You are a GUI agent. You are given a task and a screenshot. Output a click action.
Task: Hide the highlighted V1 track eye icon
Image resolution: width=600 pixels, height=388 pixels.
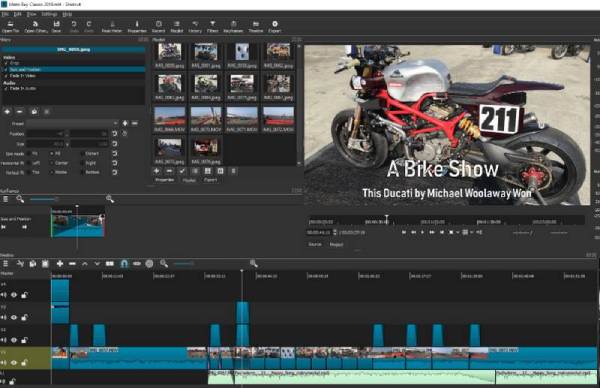point(14,363)
